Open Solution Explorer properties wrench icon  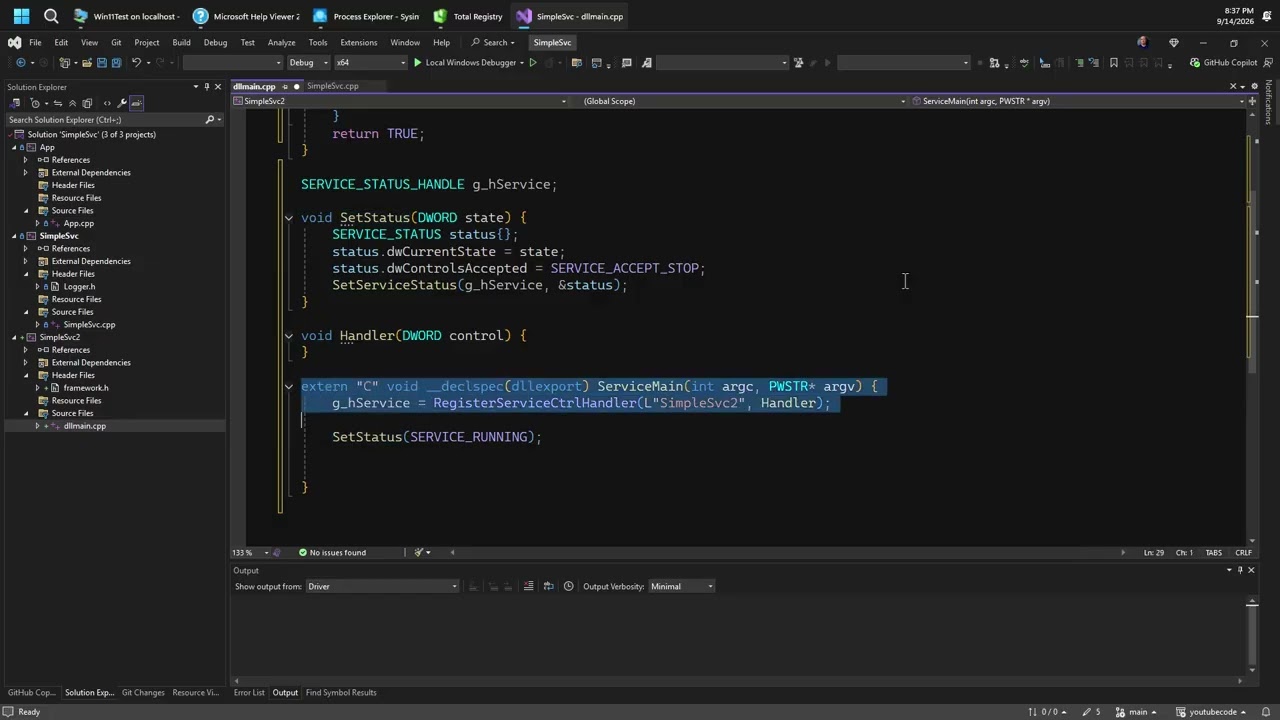click(122, 103)
